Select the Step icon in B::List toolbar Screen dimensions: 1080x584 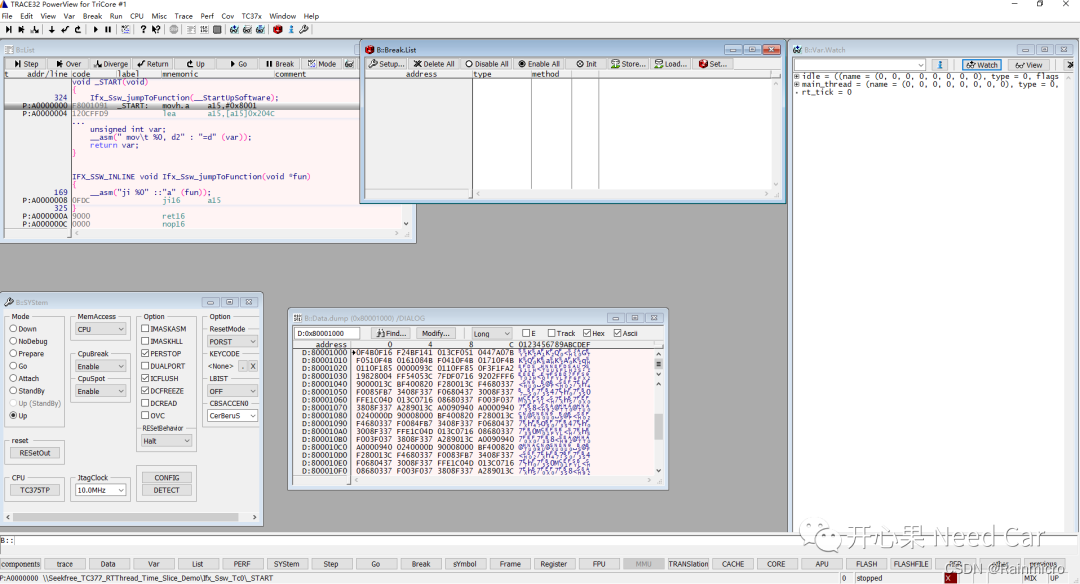tap(29, 64)
